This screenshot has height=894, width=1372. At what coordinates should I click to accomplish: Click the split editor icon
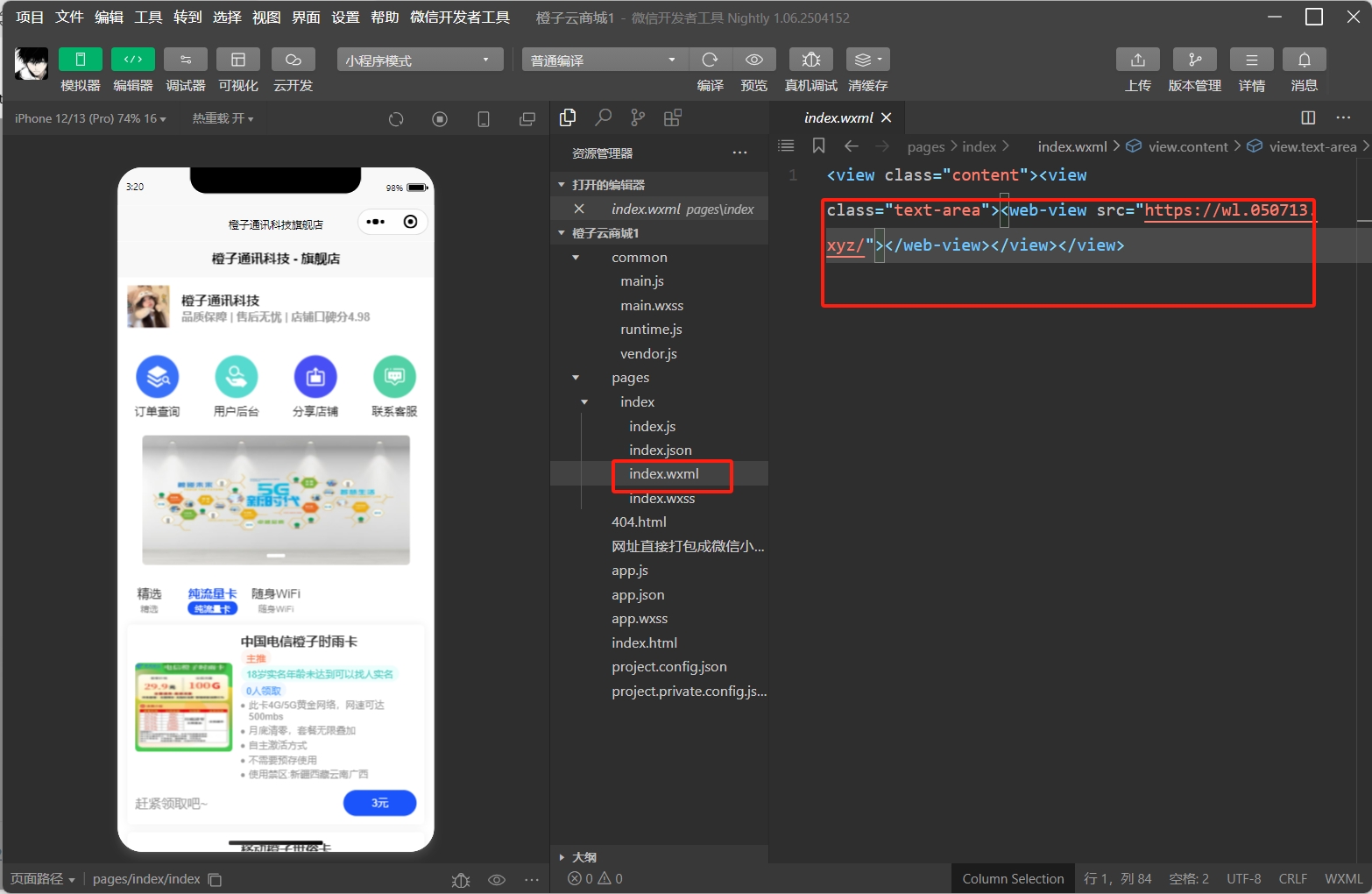click(x=1308, y=117)
